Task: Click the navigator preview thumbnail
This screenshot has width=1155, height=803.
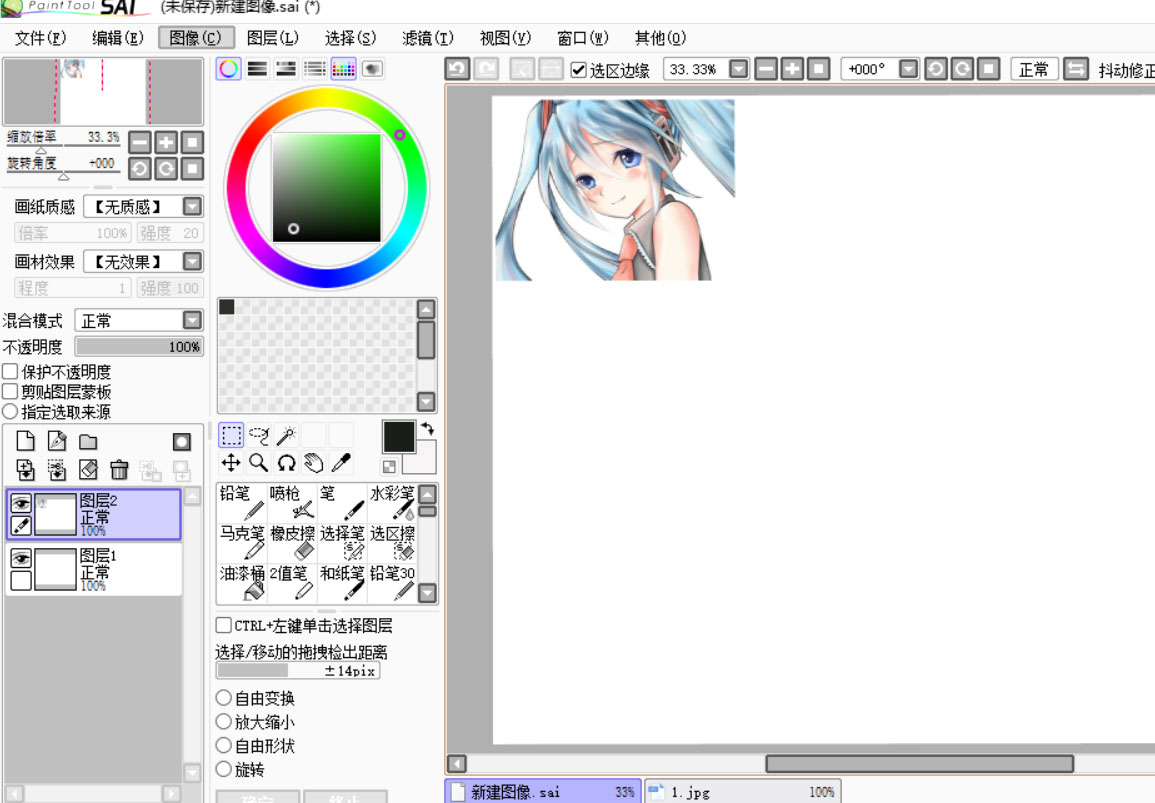Action: point(103,92)
